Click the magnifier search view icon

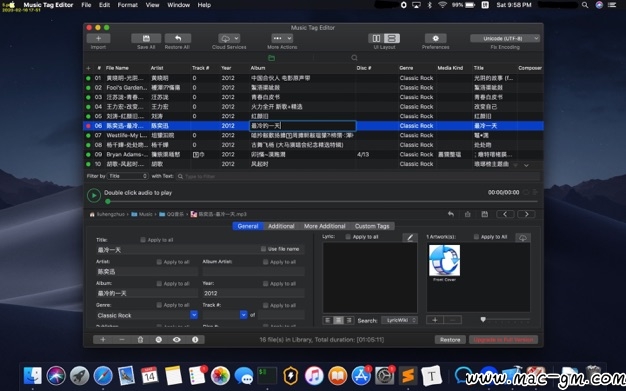point(354,58)
